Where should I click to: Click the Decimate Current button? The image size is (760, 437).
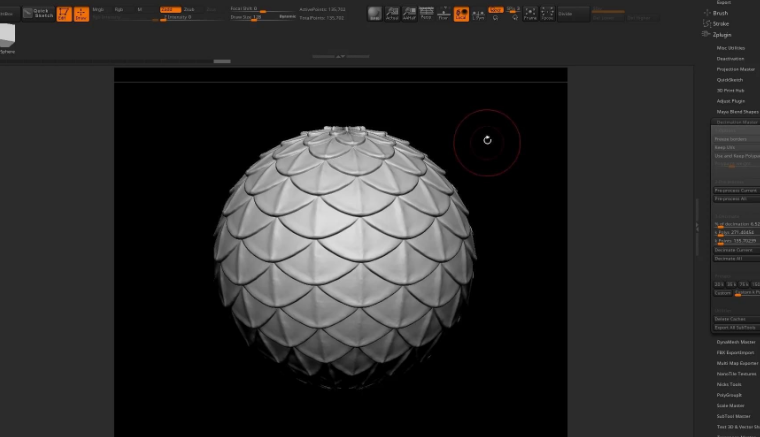pos(736,250)
